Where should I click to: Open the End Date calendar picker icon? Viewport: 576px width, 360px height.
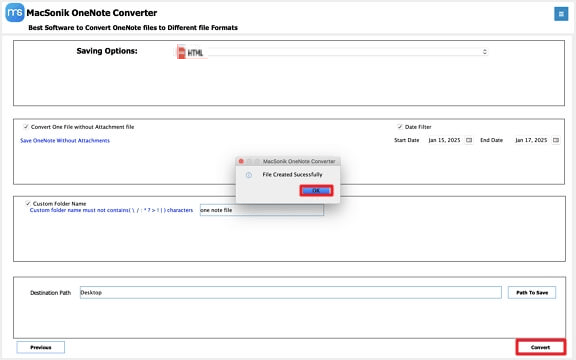[x=556, y=140]
